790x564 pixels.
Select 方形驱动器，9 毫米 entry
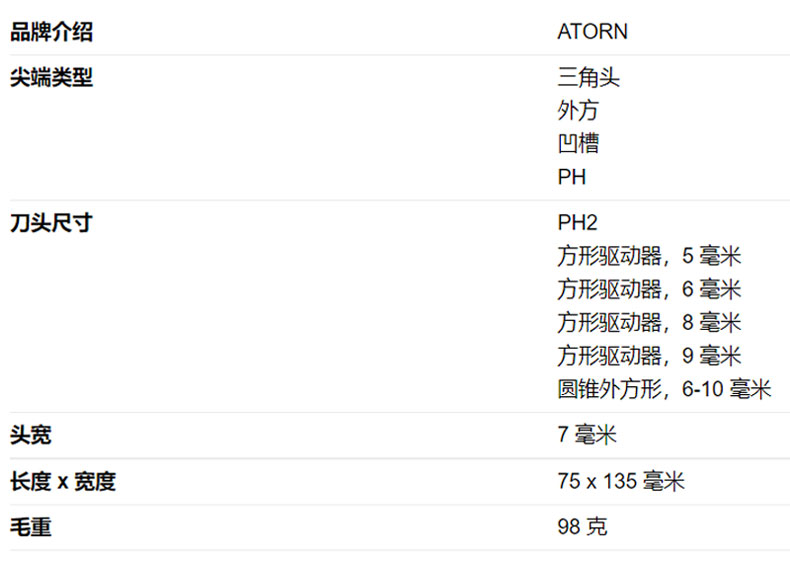649,355
